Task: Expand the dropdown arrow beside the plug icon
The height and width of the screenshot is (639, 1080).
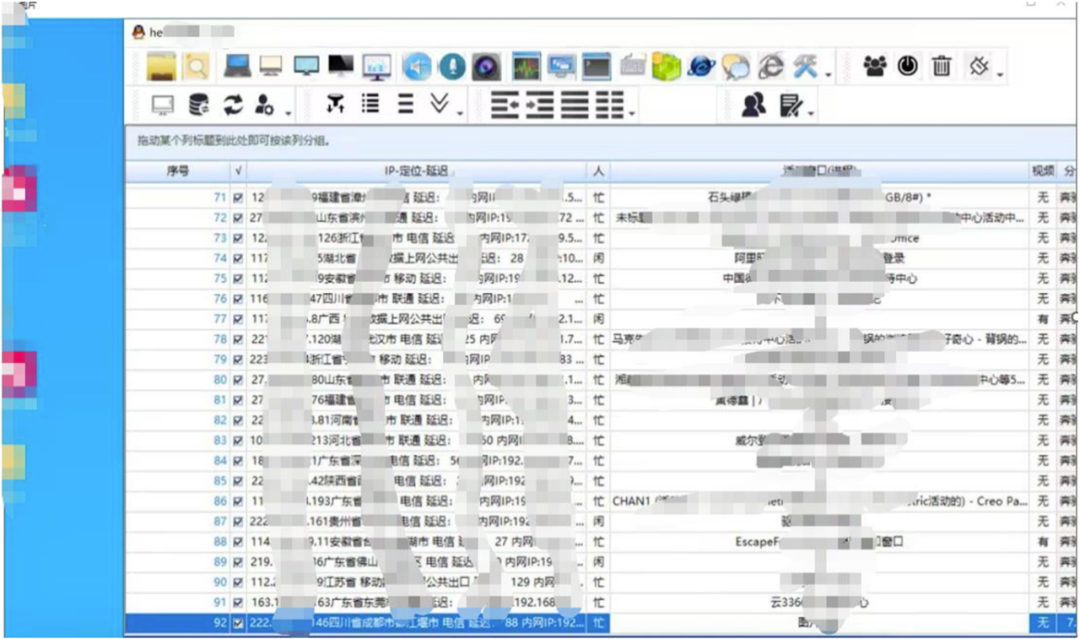Action: point(1000,74)
